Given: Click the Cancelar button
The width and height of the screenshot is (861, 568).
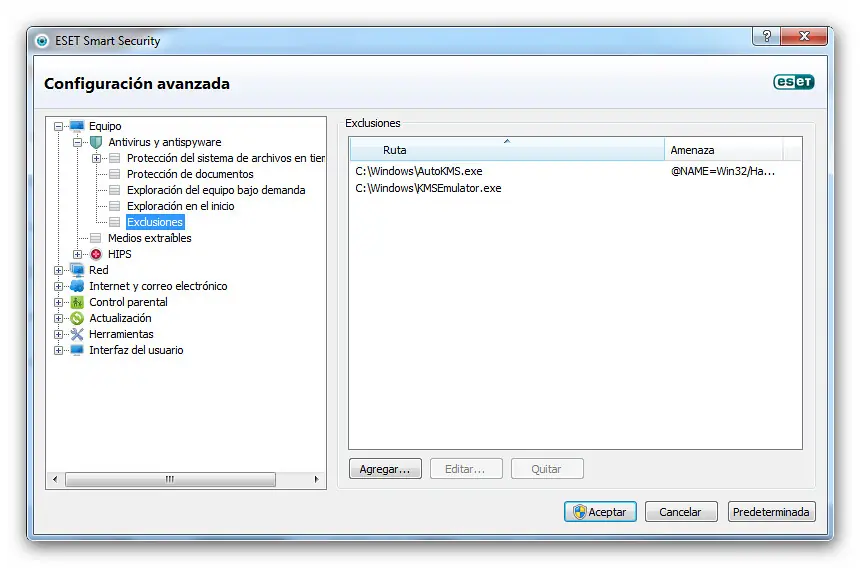Looking at the screenshot, I should click(x=681, y=512).
